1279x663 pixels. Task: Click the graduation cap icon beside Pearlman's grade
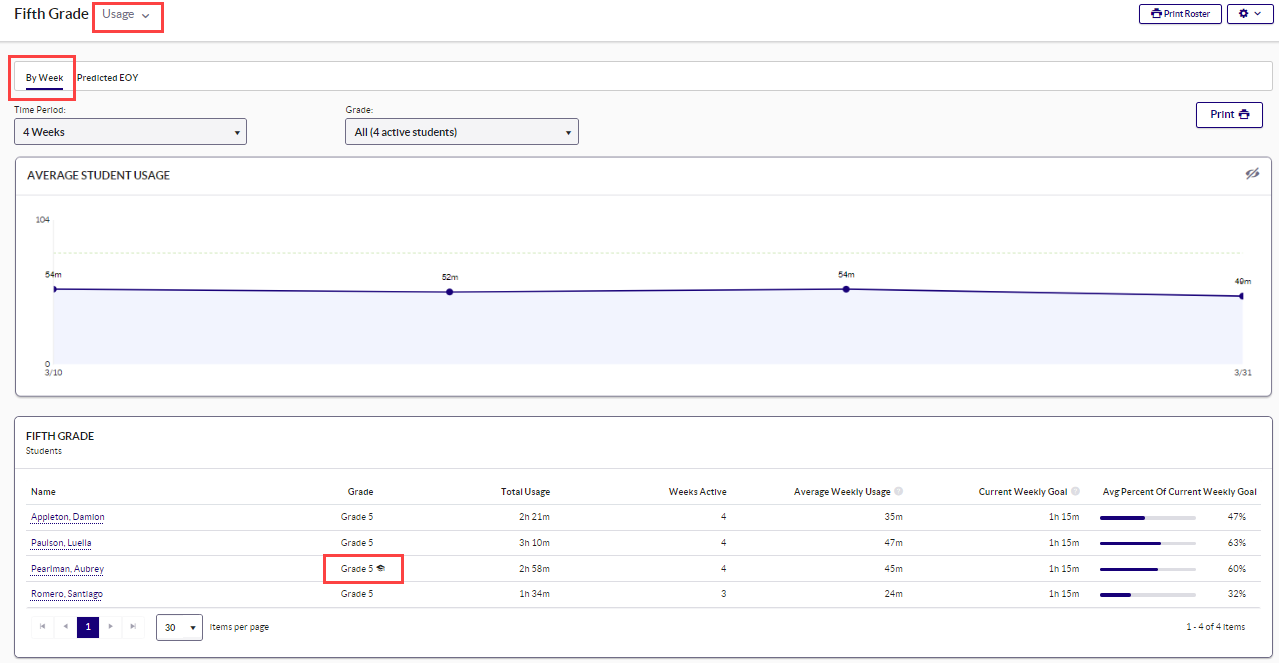pyautogui.click(x=381, y=569)
